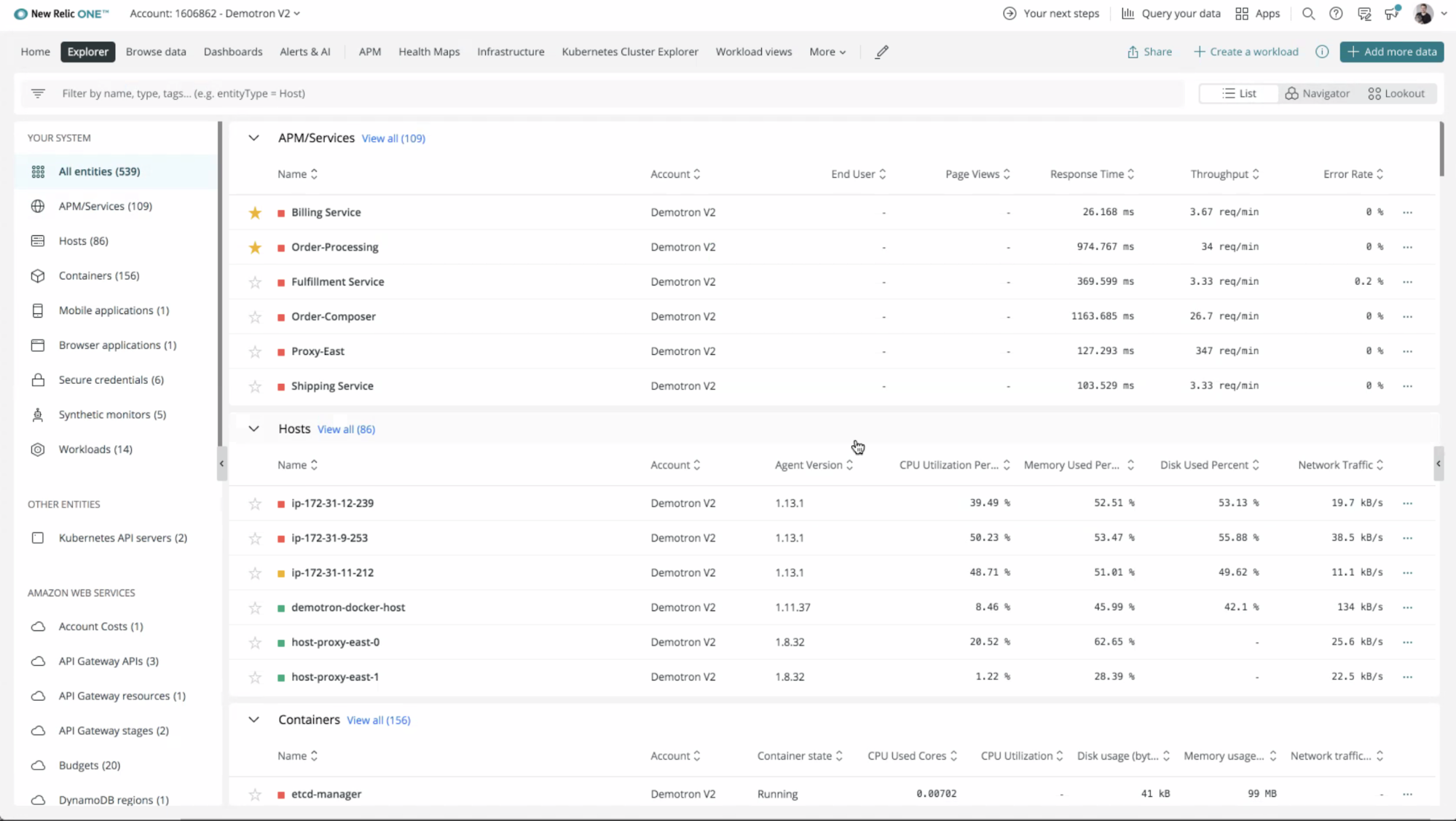Screen dimensions: 1456x821
Task: Favorite host ip-172-31-12-239 with its star
Action: (255, 503)
